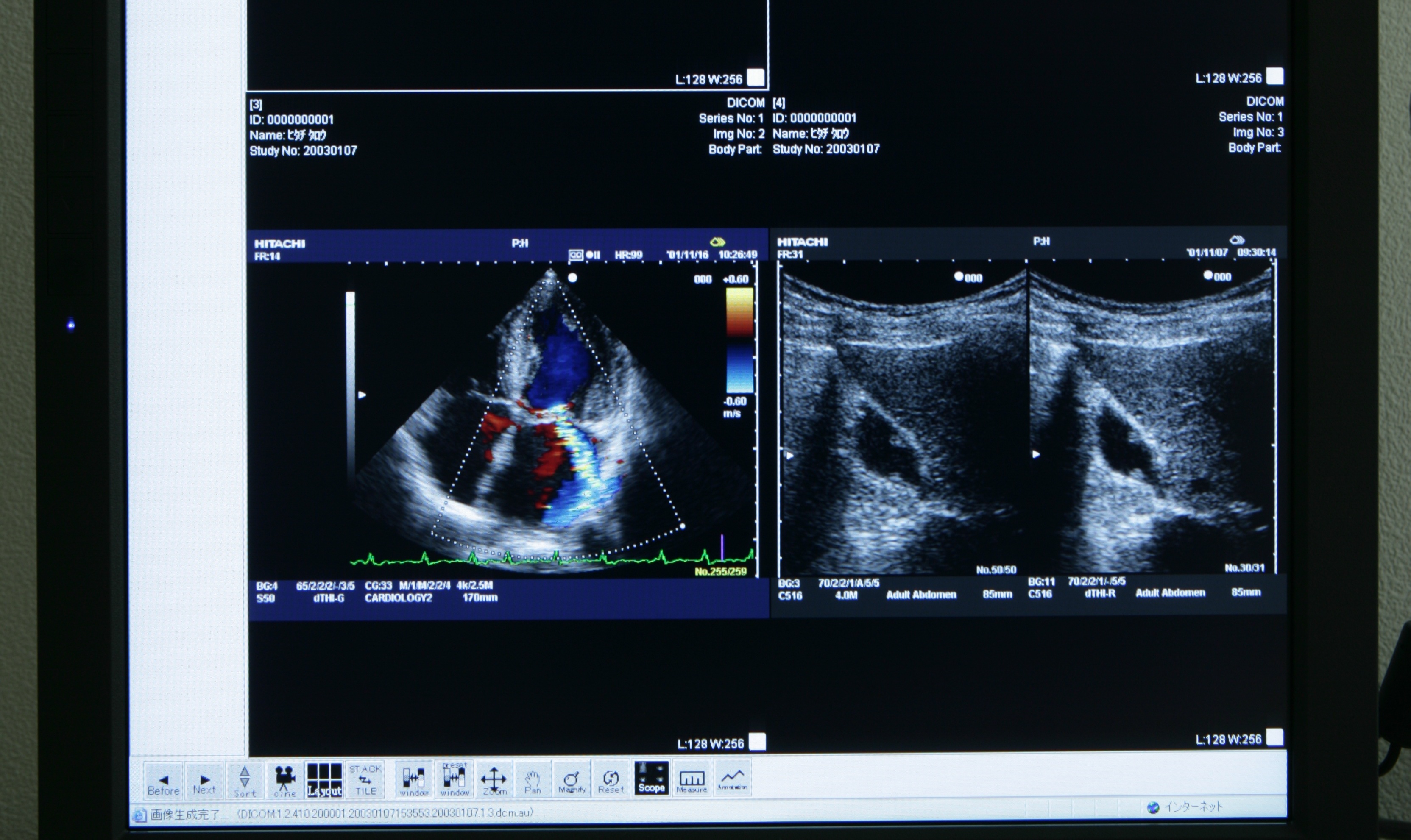Reset the image view
The height and width of the screenshot is (840, 1411).
(x=611, y=779)
